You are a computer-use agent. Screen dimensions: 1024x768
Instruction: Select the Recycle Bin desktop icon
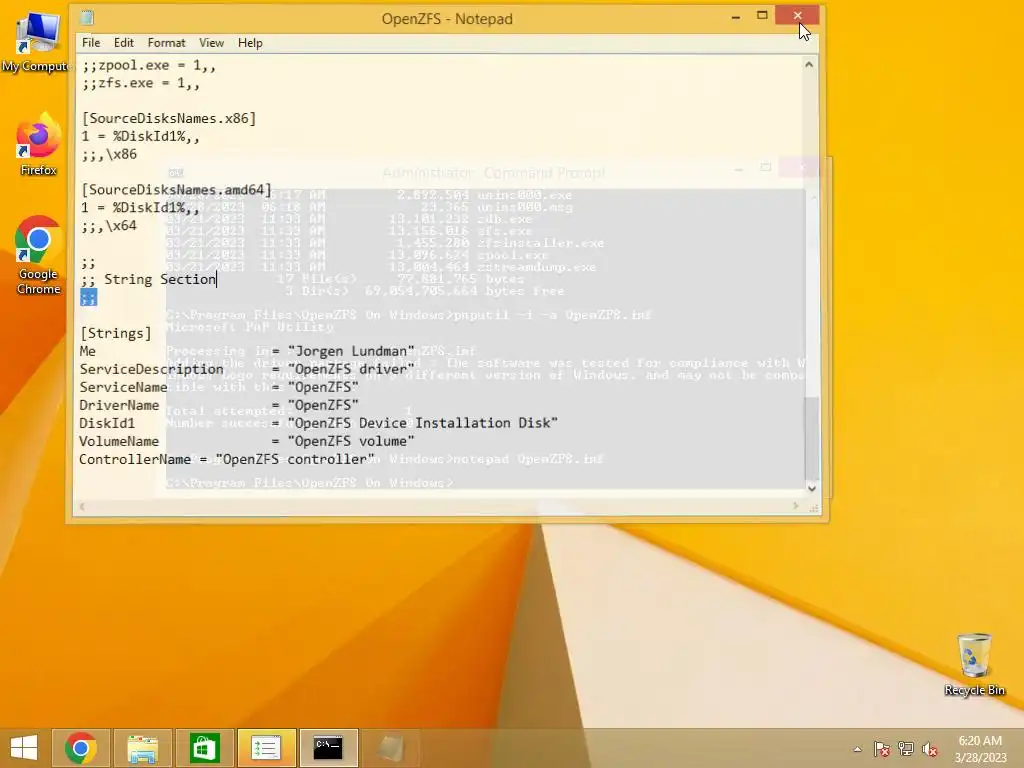pos(974,664)
